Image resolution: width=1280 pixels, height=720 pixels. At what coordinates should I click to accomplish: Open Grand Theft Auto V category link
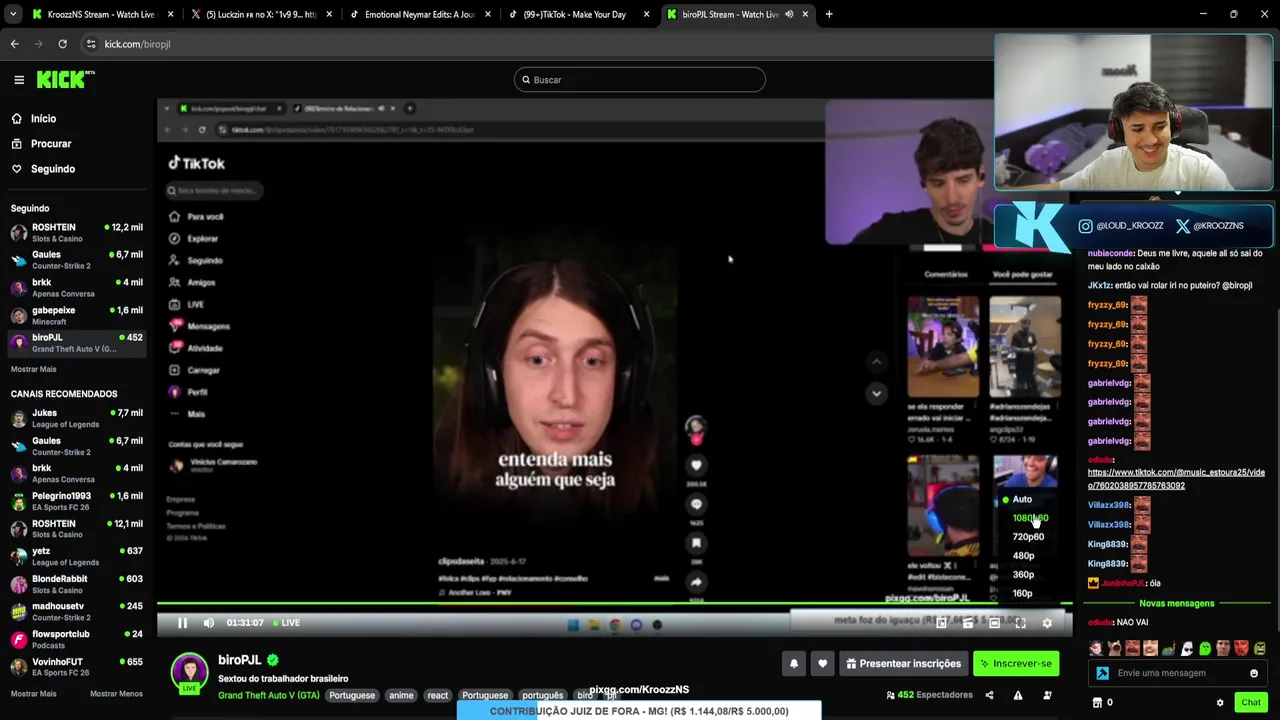coord(269,695)
